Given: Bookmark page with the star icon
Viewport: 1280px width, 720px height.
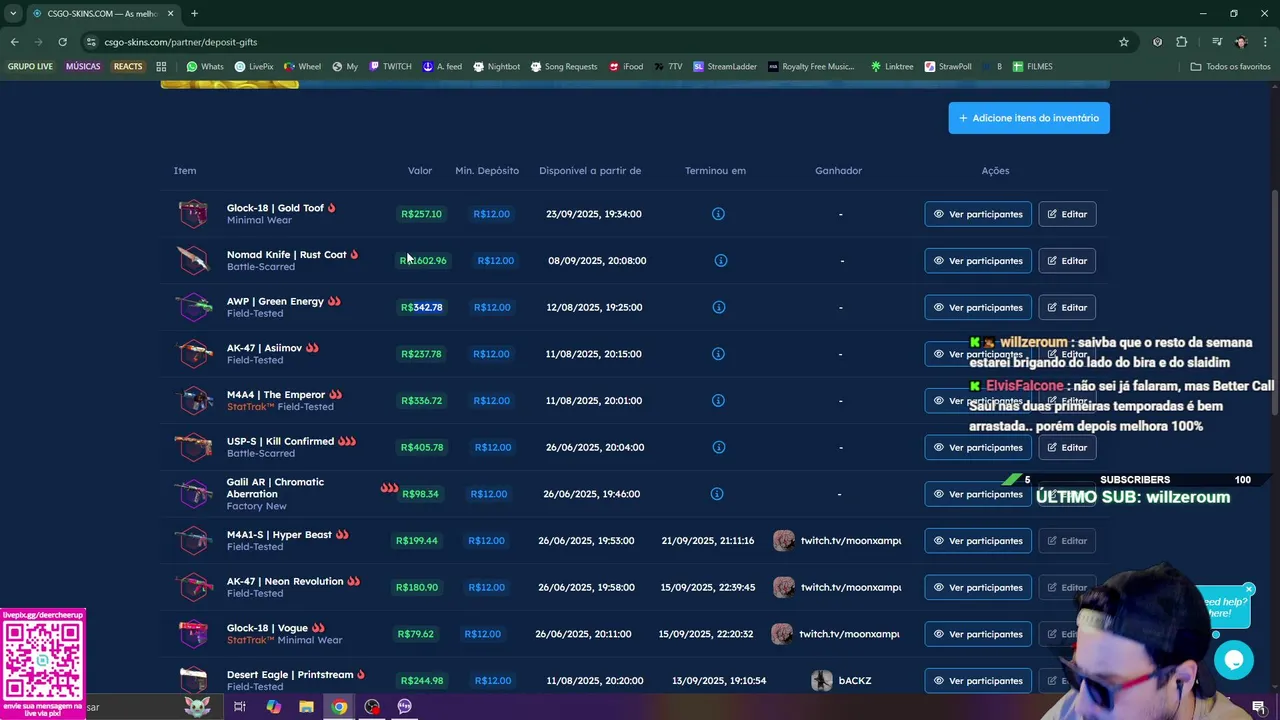Looking at the screenshot, I should 1124,42.
